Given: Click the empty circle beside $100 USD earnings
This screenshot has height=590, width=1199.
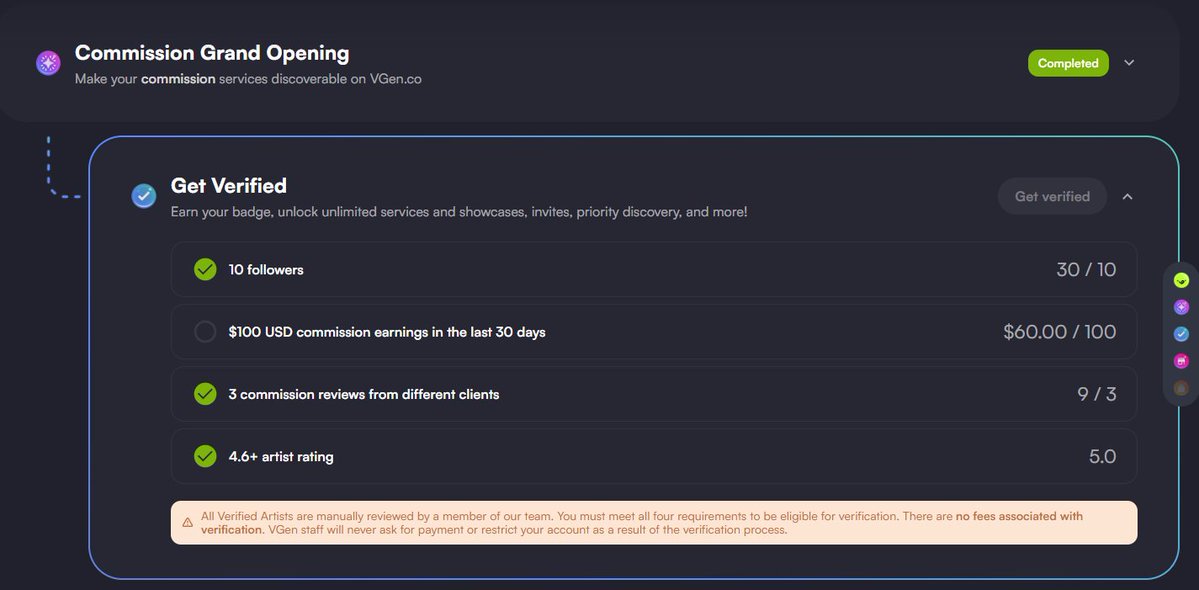Looking at the screenshot, I should pos(205,332).
